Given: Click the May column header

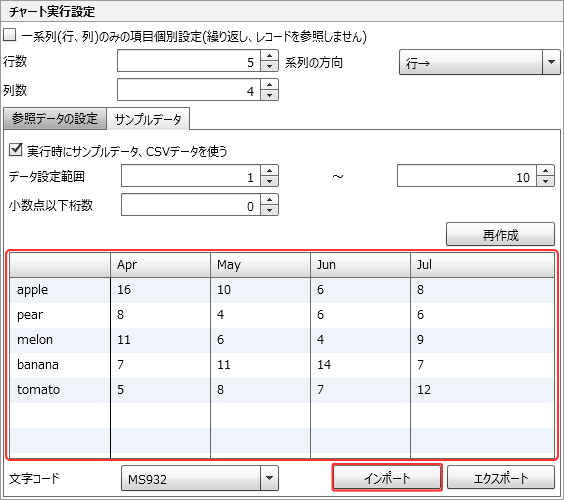Looking at the screenshot, I should click(260, 265).
